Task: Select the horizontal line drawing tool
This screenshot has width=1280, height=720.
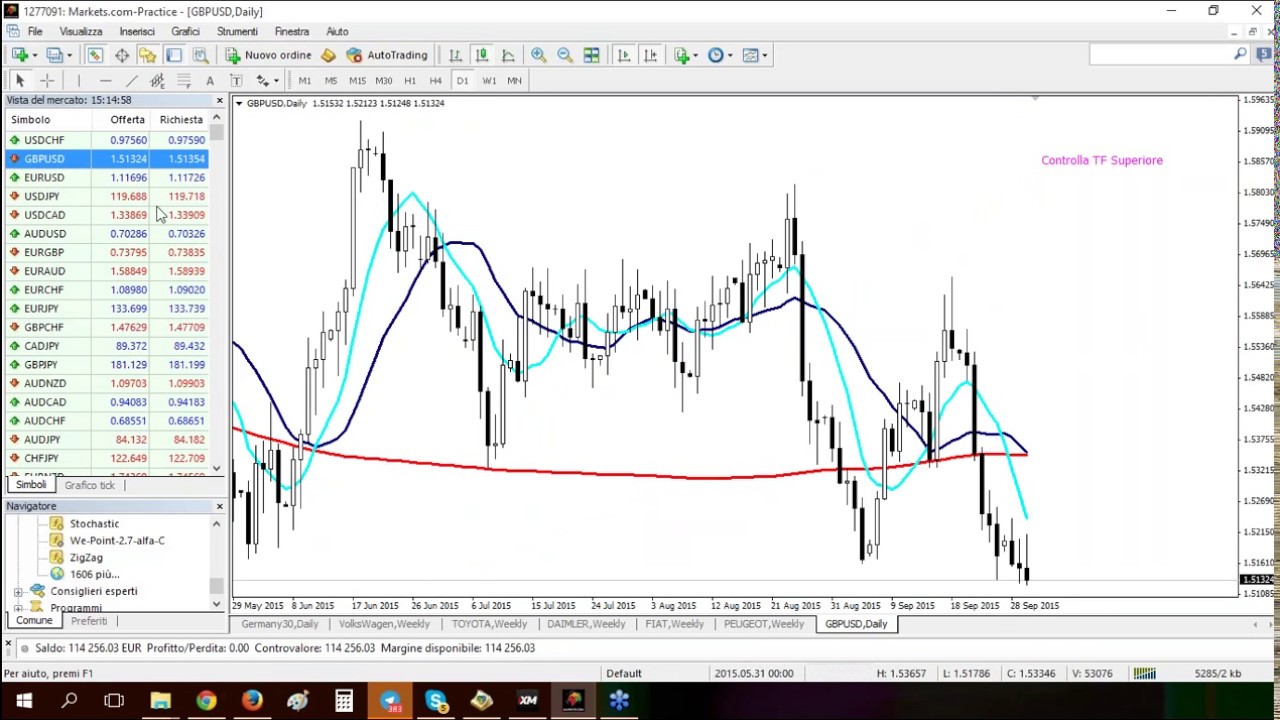Action: [105, 80]
